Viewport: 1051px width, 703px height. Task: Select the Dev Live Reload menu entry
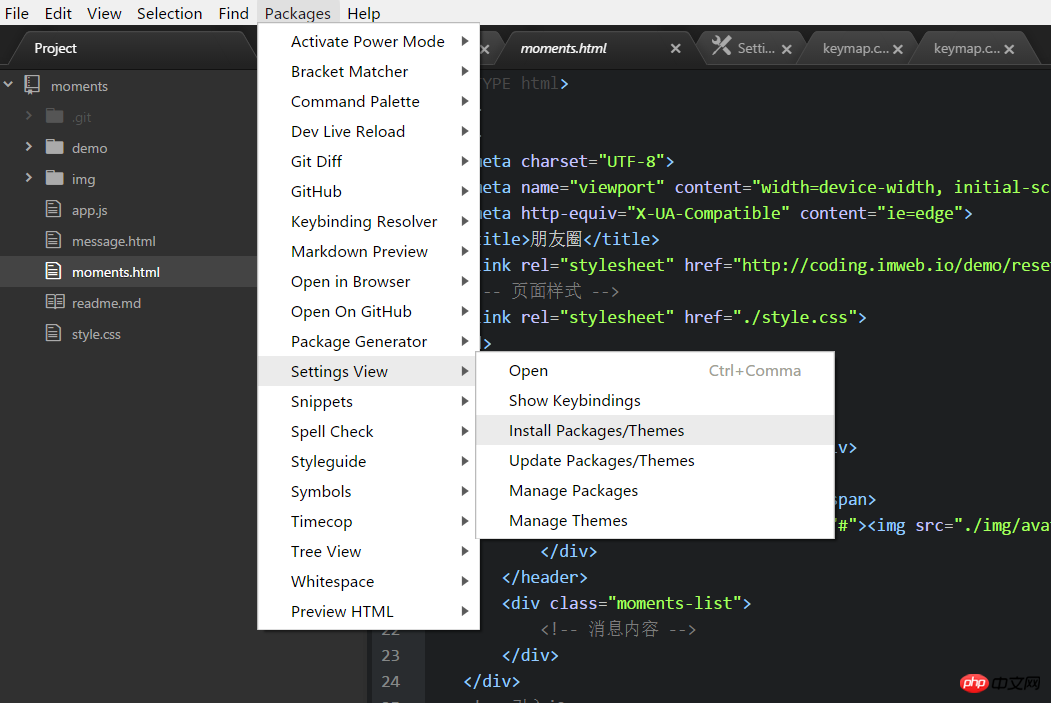(368, 131)
